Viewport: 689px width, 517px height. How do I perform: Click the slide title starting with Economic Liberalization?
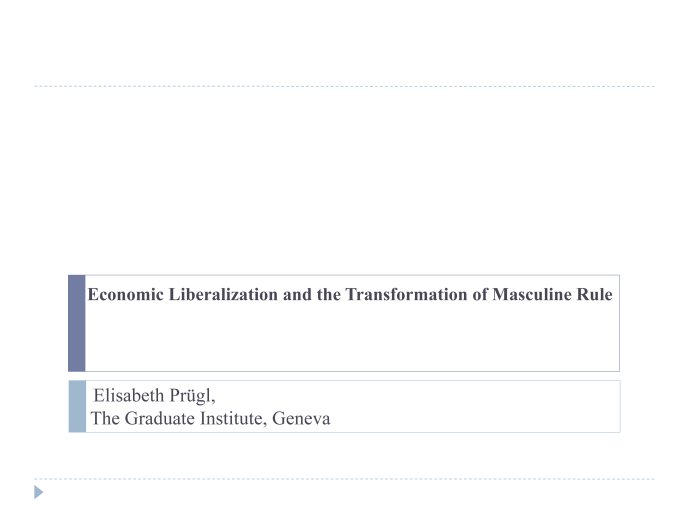click(x=350, y=294)
